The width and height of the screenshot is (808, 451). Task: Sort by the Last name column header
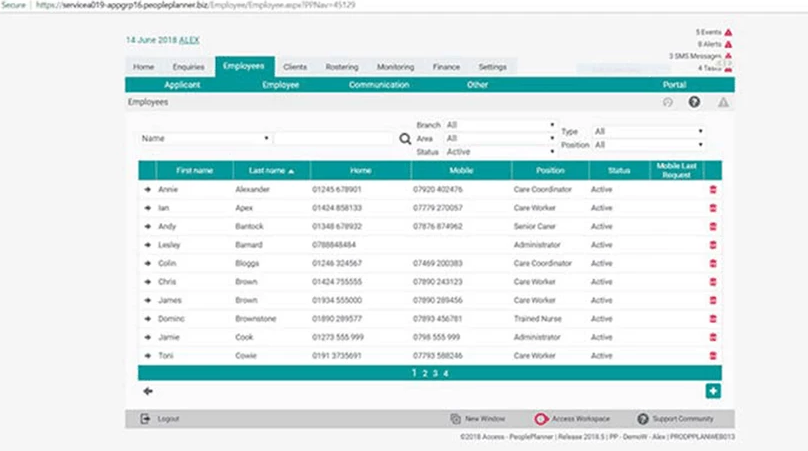[272, 171]
